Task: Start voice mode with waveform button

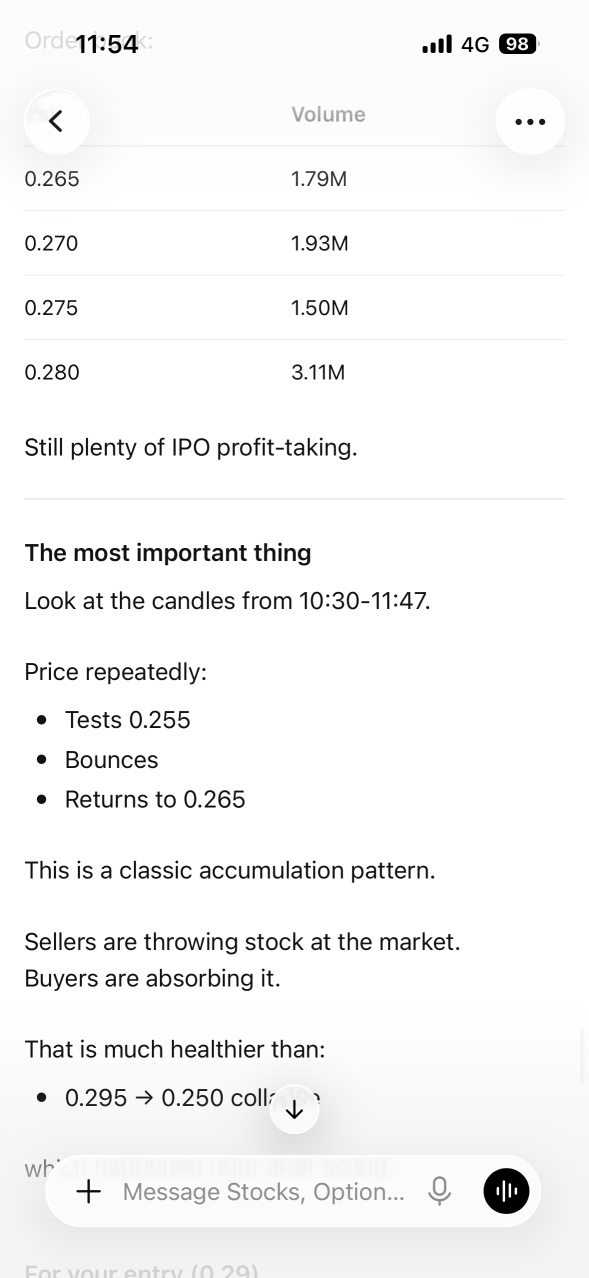Action: 506,1191
